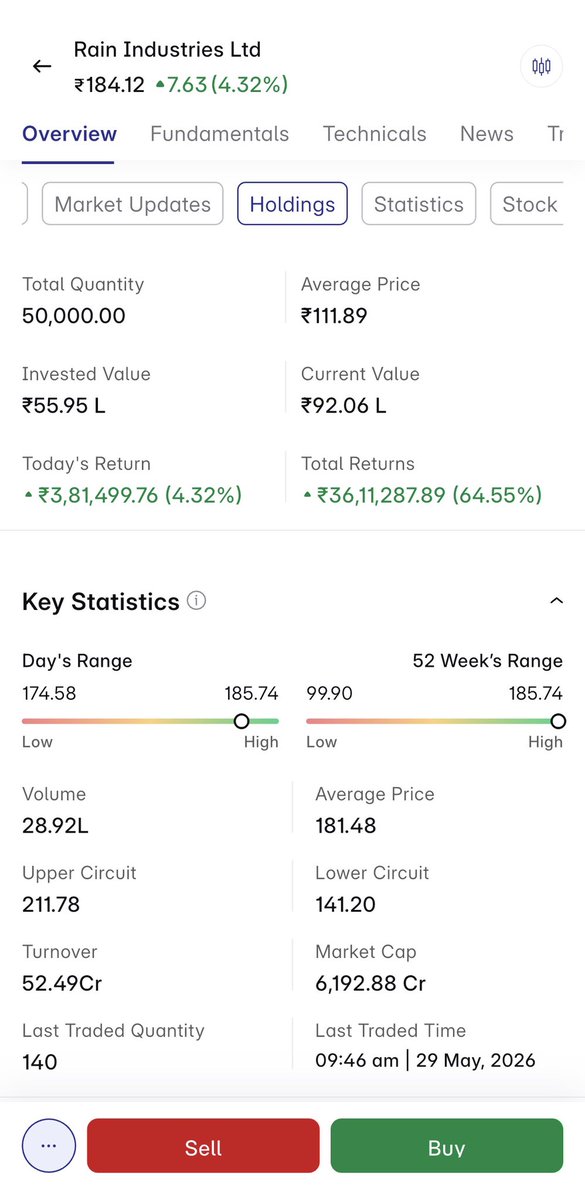Select the News tab
This screenshot has width=585, height=1200.
(x=487, y=134)
